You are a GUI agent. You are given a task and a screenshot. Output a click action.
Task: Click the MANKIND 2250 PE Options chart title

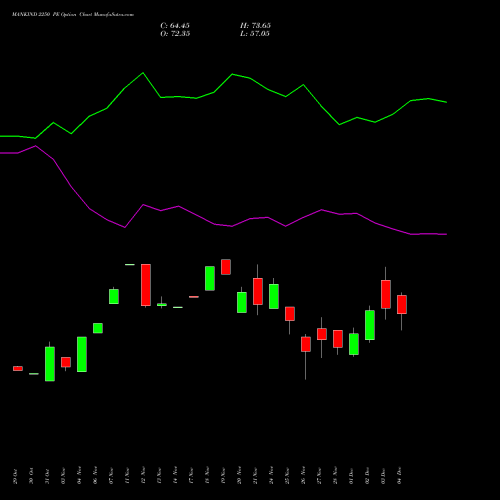click(x=73, y=15)
